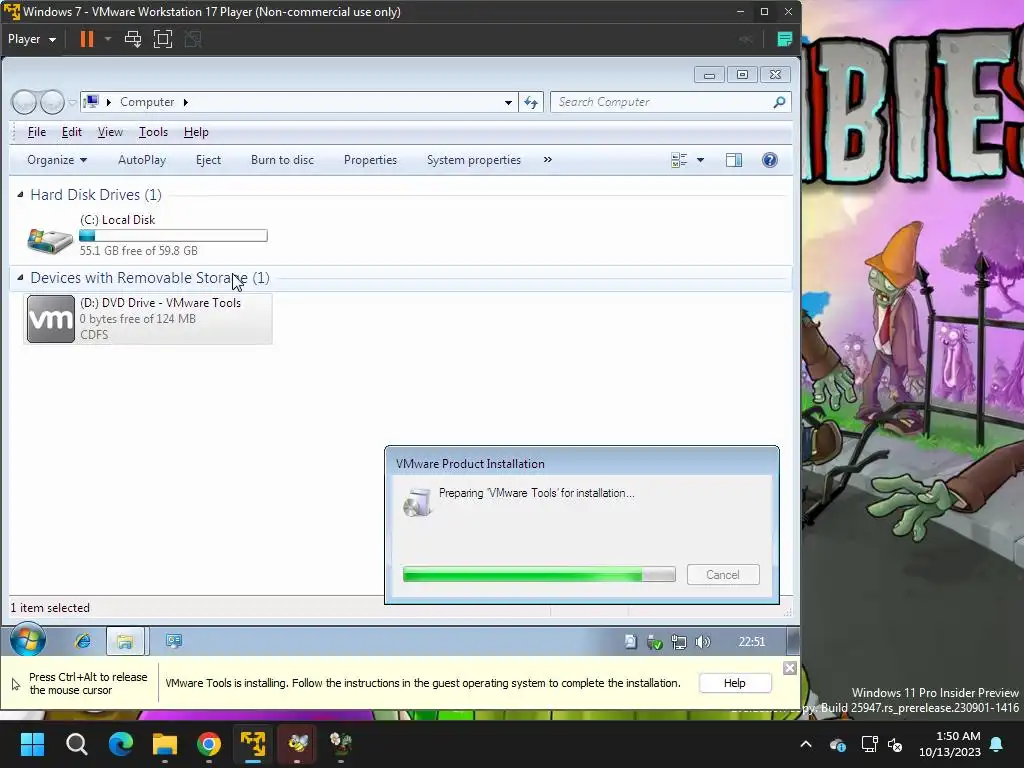Collapse the Hard Disk Drives group

pyautogui.click(x=20, y=195)
